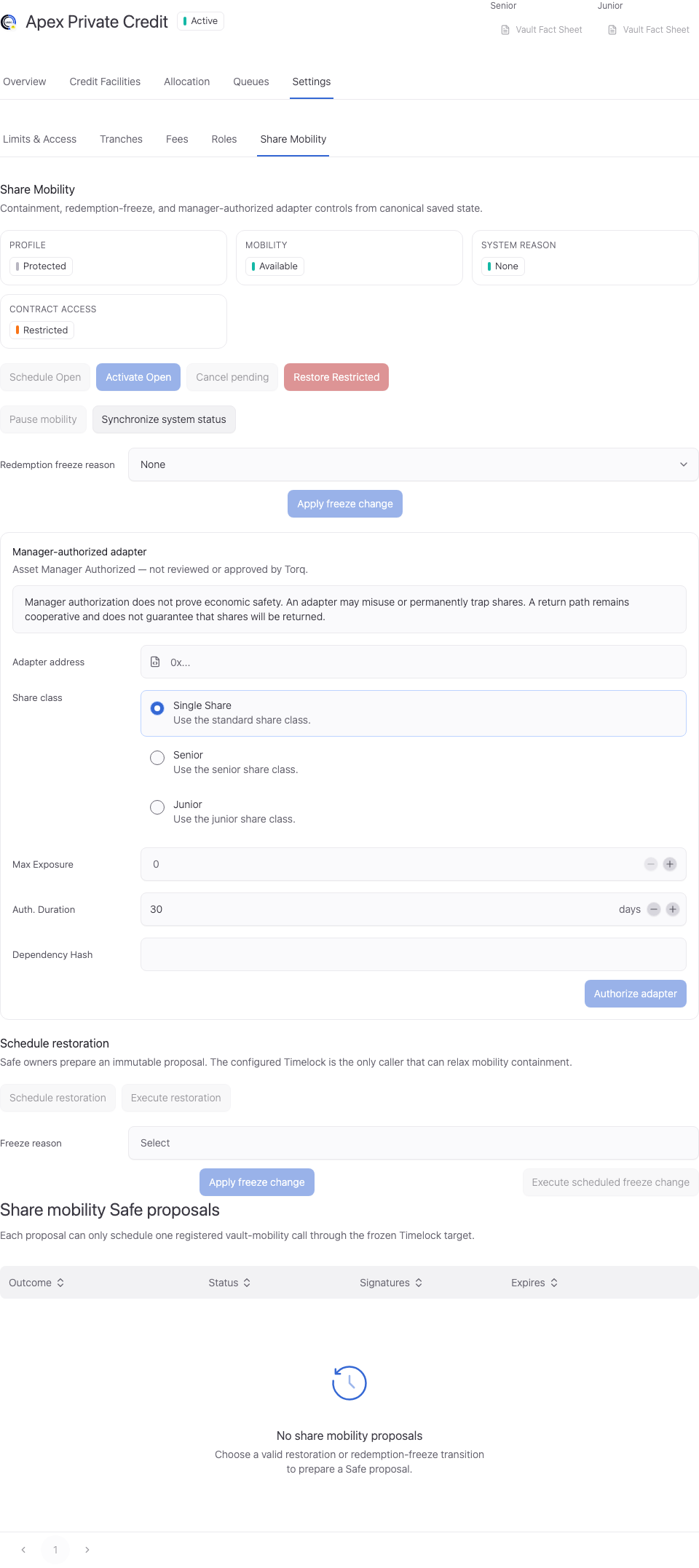
Task: Open the Senior Vault Fact Sheet document icon
Action: [505, 30]
